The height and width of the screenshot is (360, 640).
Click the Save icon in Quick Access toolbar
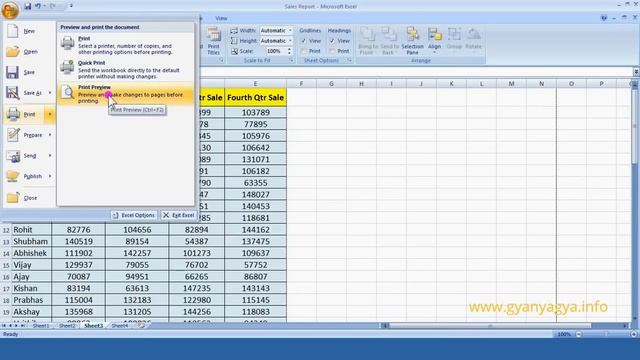click(28, 6)
